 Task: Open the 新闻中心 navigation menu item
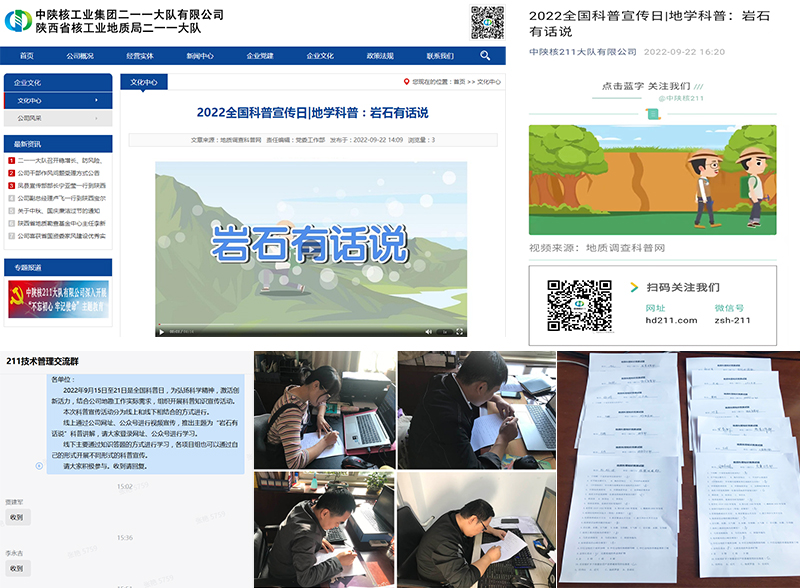coord(200,56)
